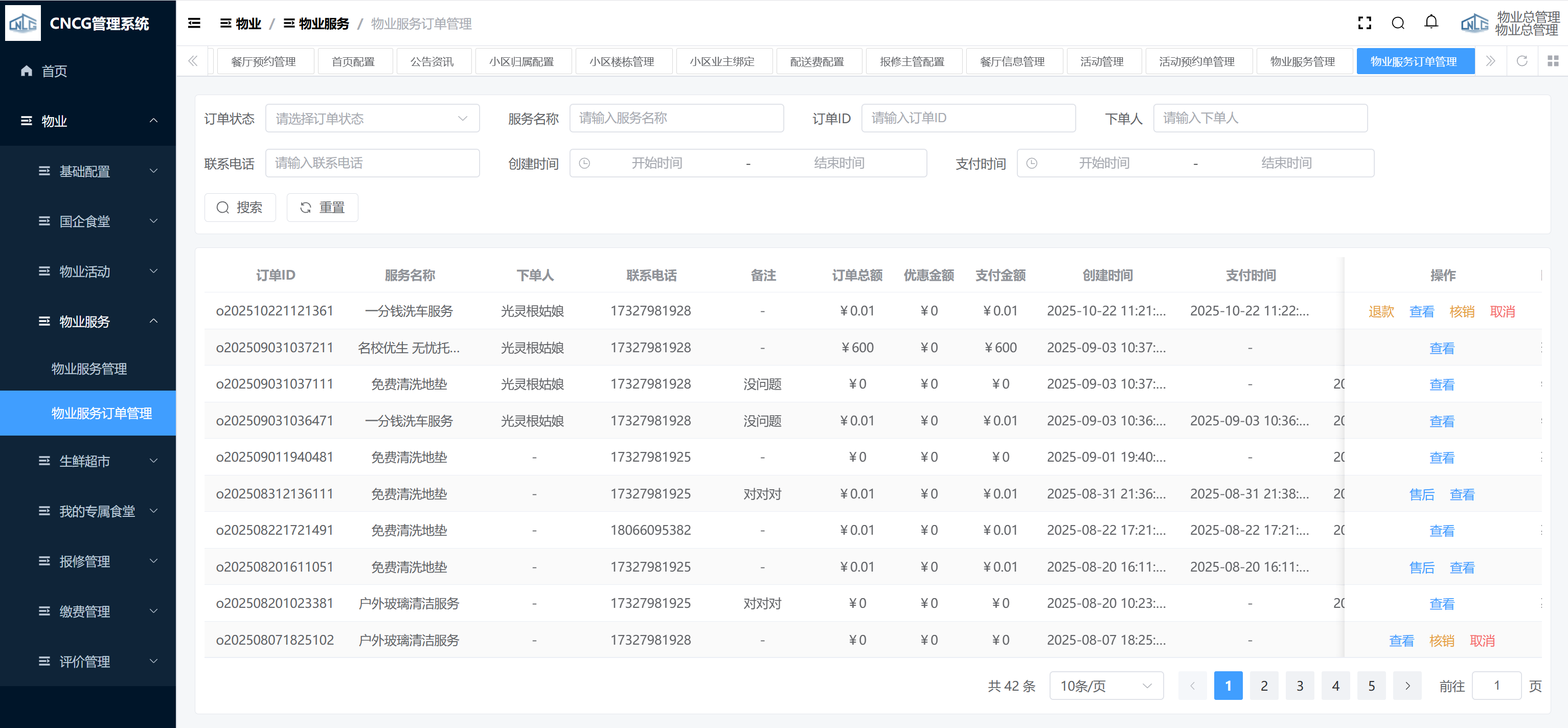Go to page 3 of results
The width and height of the screenshot is (1568, 728).
[x=1300, y=686]
